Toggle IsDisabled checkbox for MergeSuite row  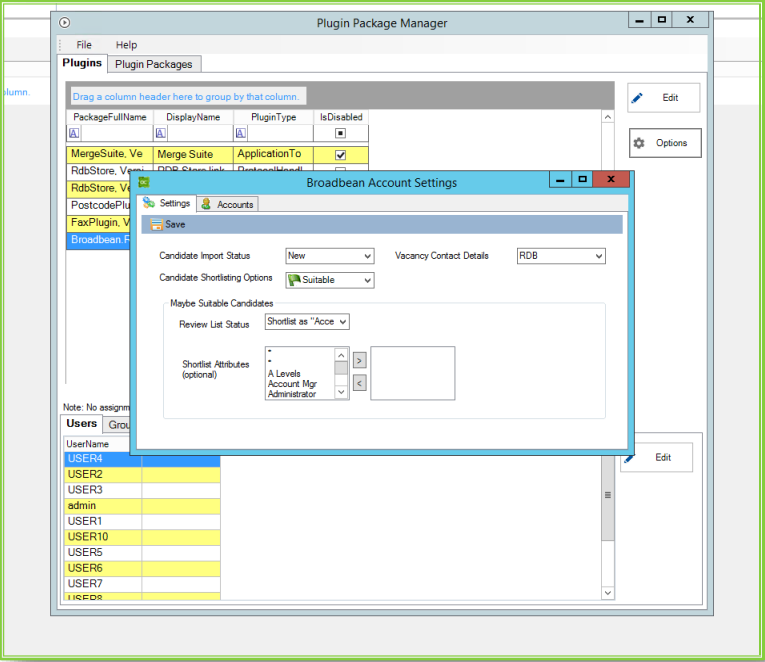[x=341, y=155]
